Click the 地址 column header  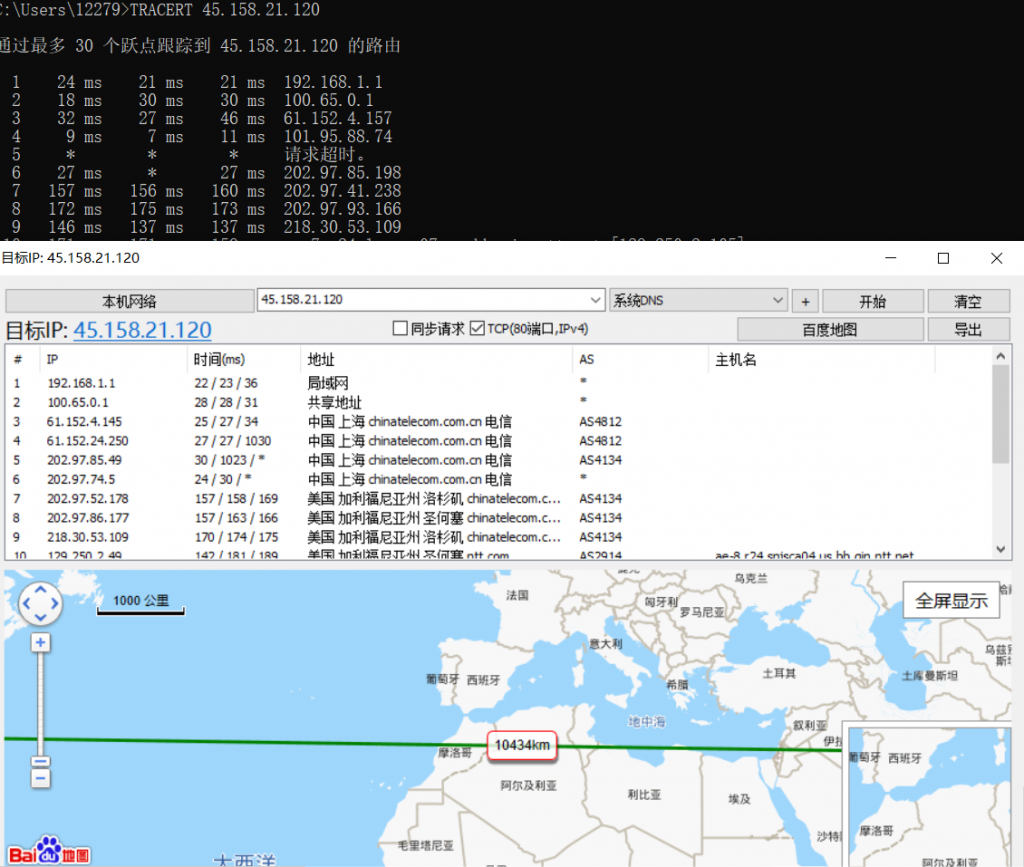click(321, 360)
